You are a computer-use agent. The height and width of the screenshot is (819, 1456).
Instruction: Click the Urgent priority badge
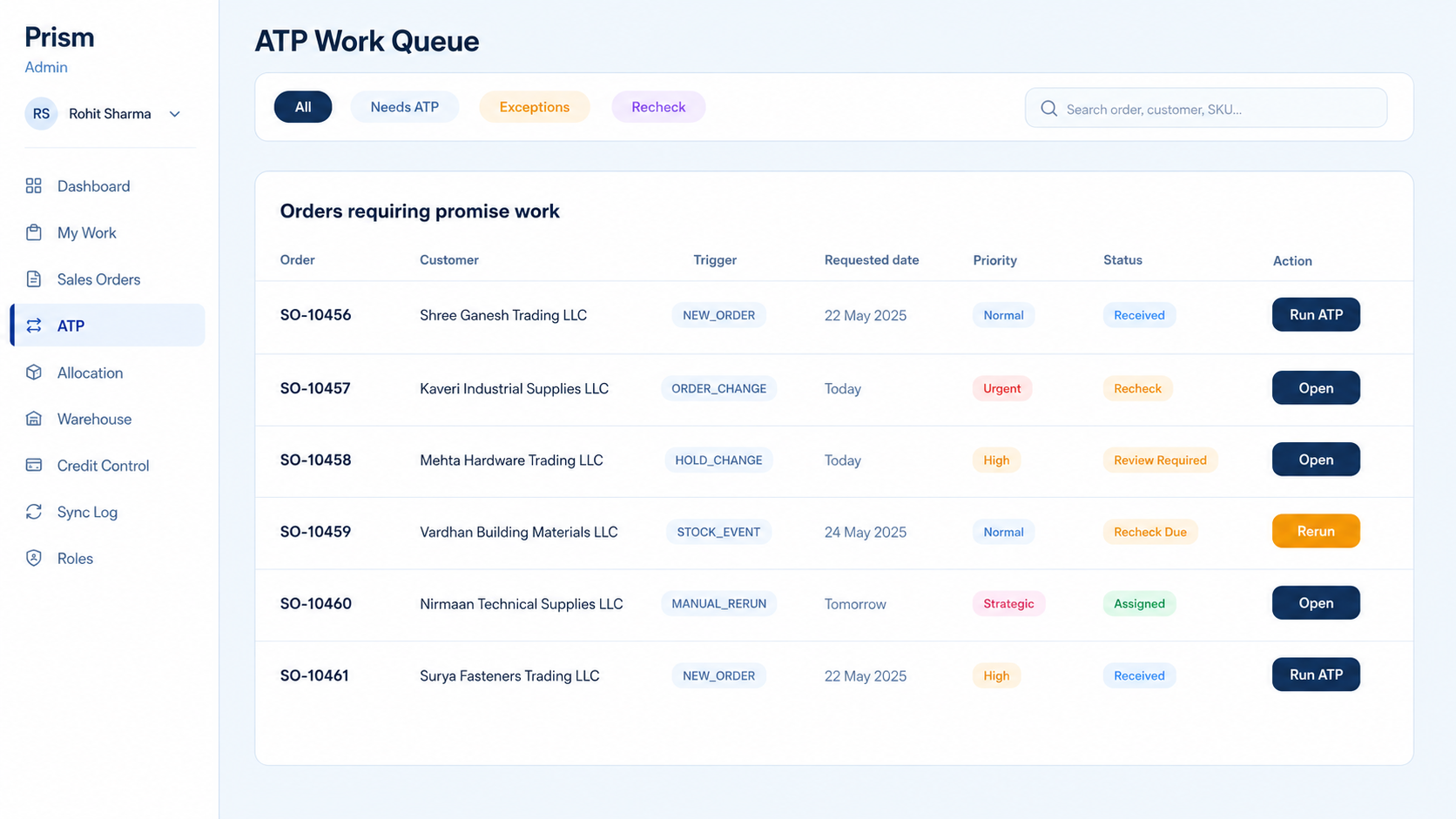(1002, 388)
